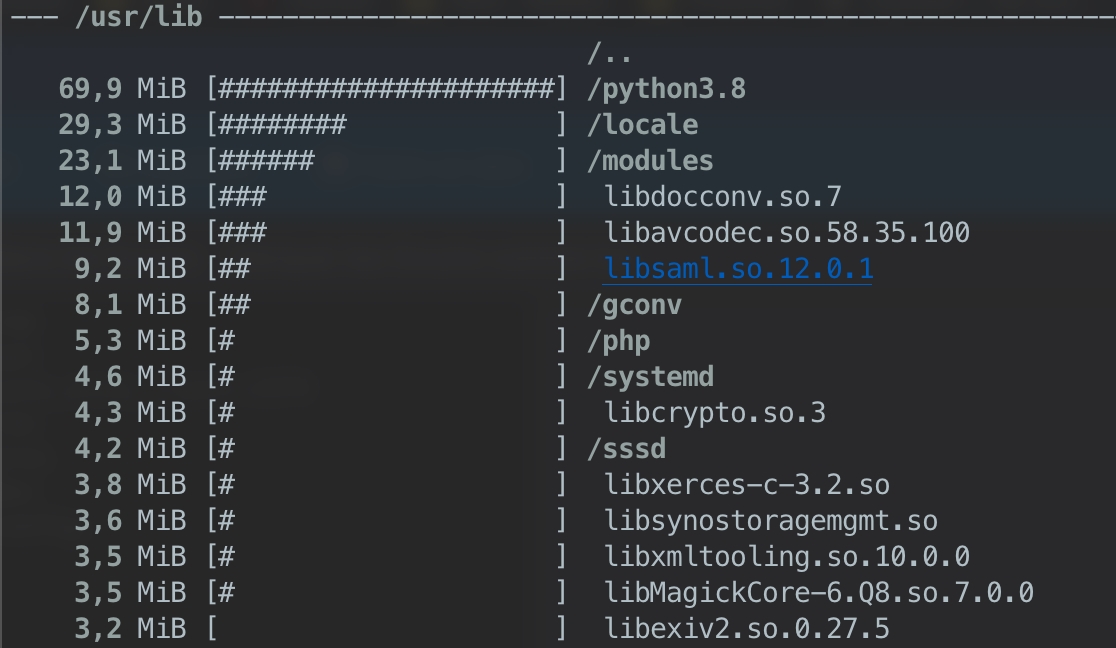Open the /sssd directory
The height and width of the screenshot is (648, 1116).
(x=626, y=449)
